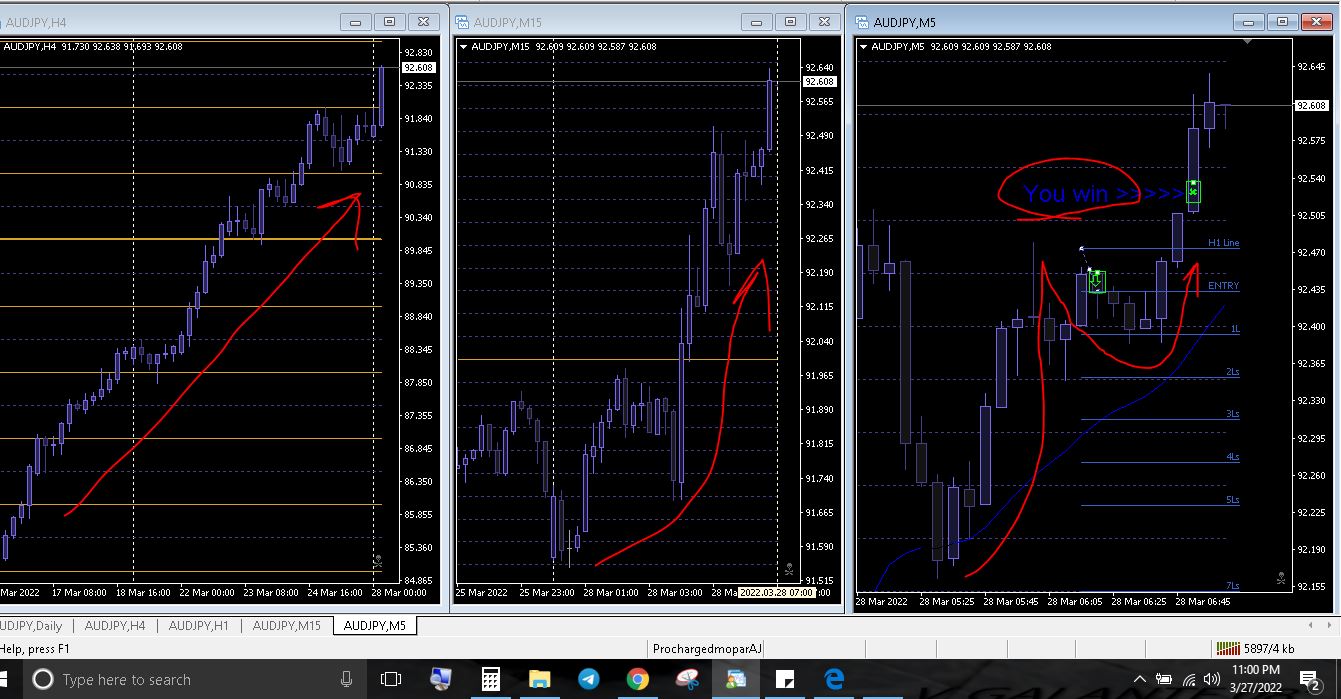This screenshot has width=1341, height=699.
Task: Click the MetaTrader terminal taskbar icon
Action: [x=736, y=679]
